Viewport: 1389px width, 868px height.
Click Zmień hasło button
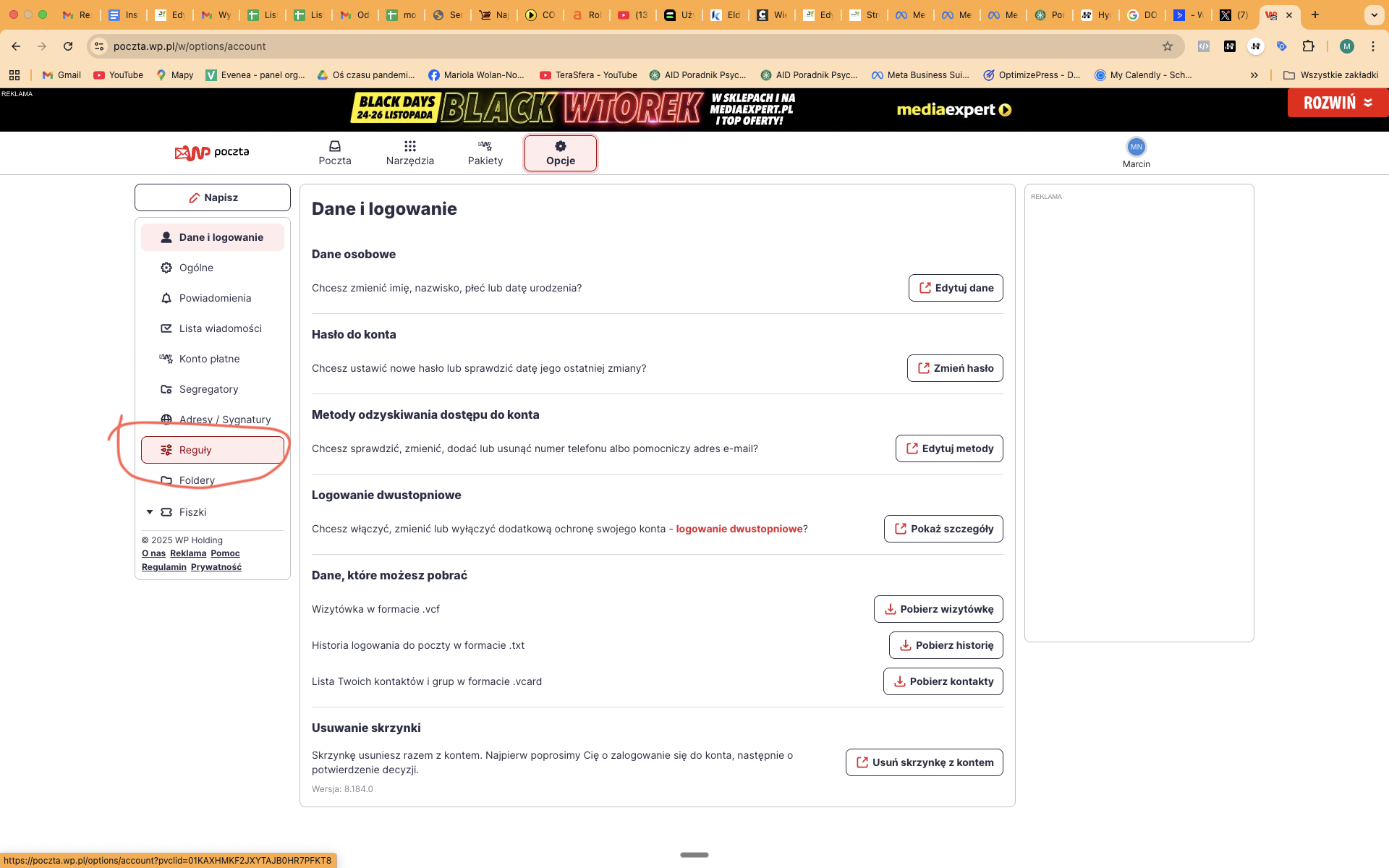(x=955, y=368)
